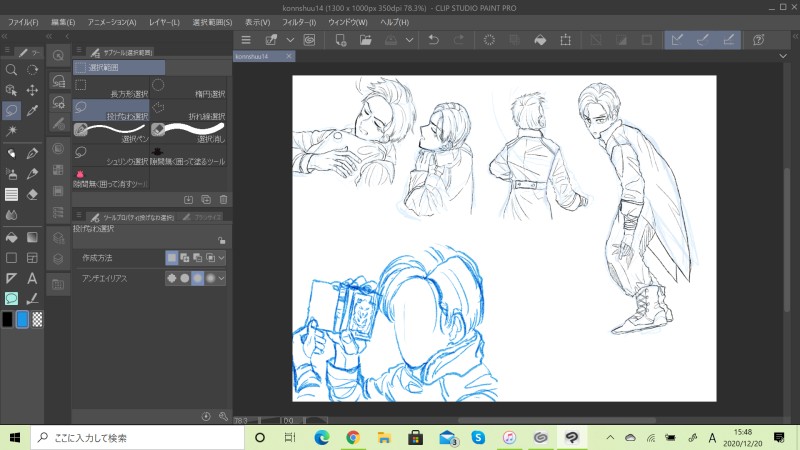The width and height of the screenshot is (800, 450).
Task: Select the Frame border tool
Action: tap(32, 258)
